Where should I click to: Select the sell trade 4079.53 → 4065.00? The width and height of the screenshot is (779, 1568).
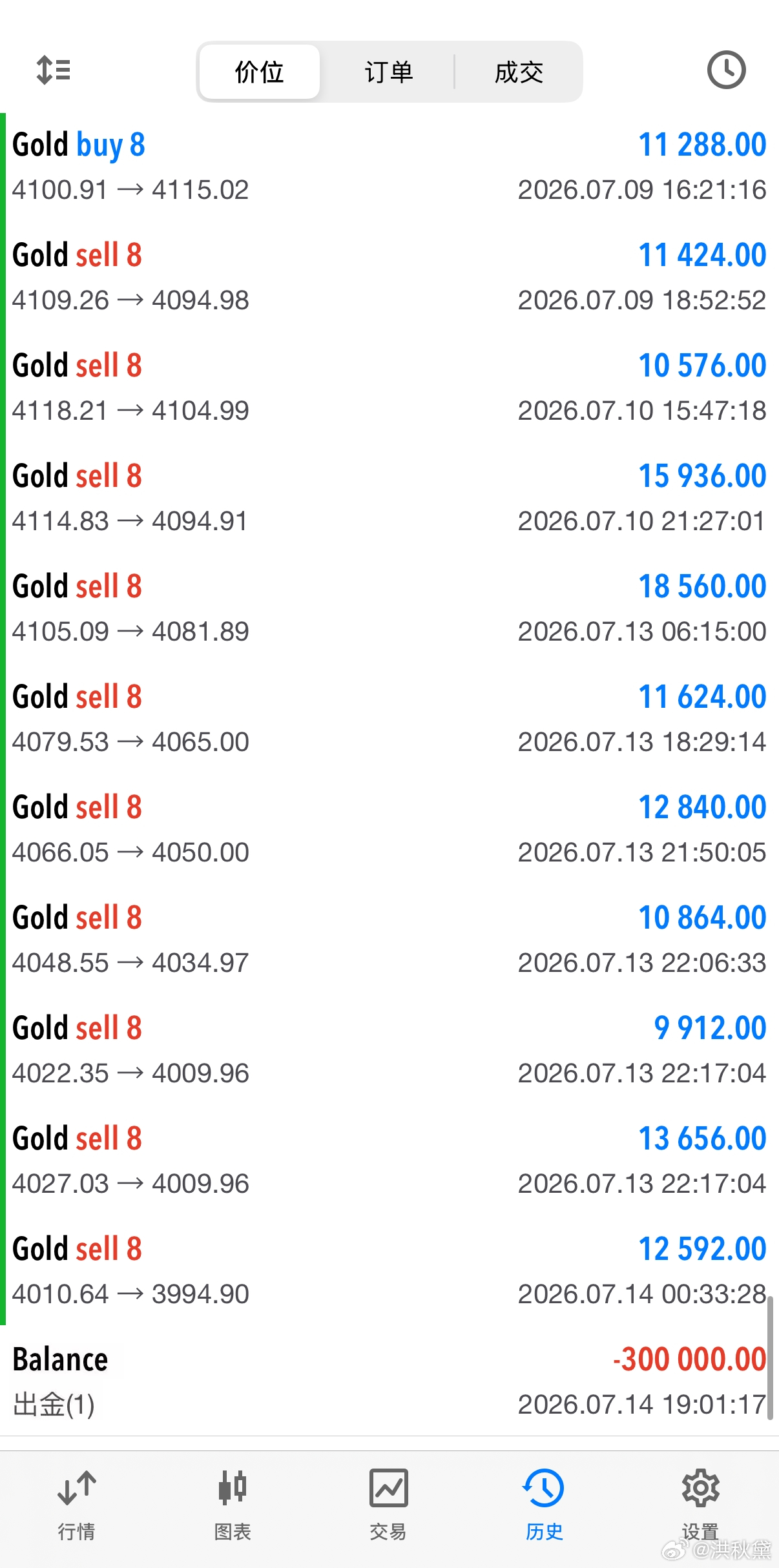click(389, 719)
